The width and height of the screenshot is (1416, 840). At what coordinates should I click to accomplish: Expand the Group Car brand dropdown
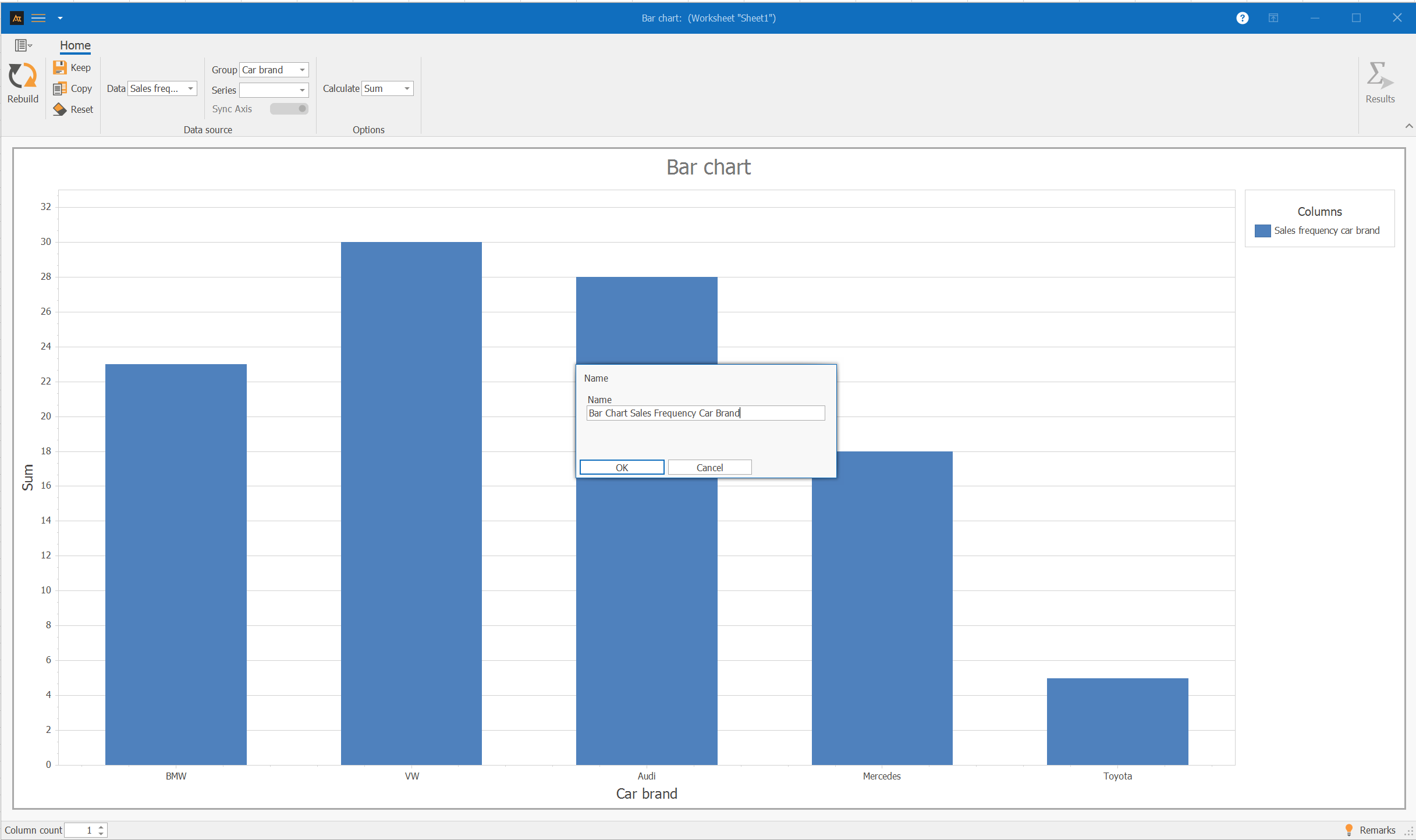[x=302, y=70]
